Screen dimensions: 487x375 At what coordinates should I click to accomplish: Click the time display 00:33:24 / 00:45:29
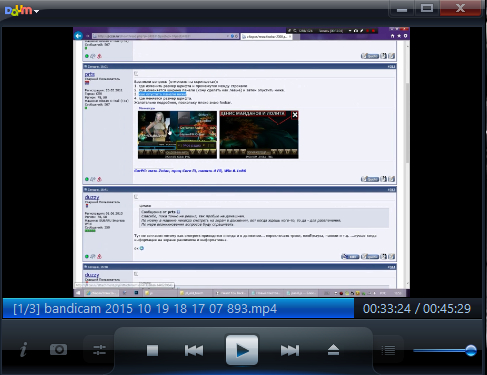tap(417, 309)
